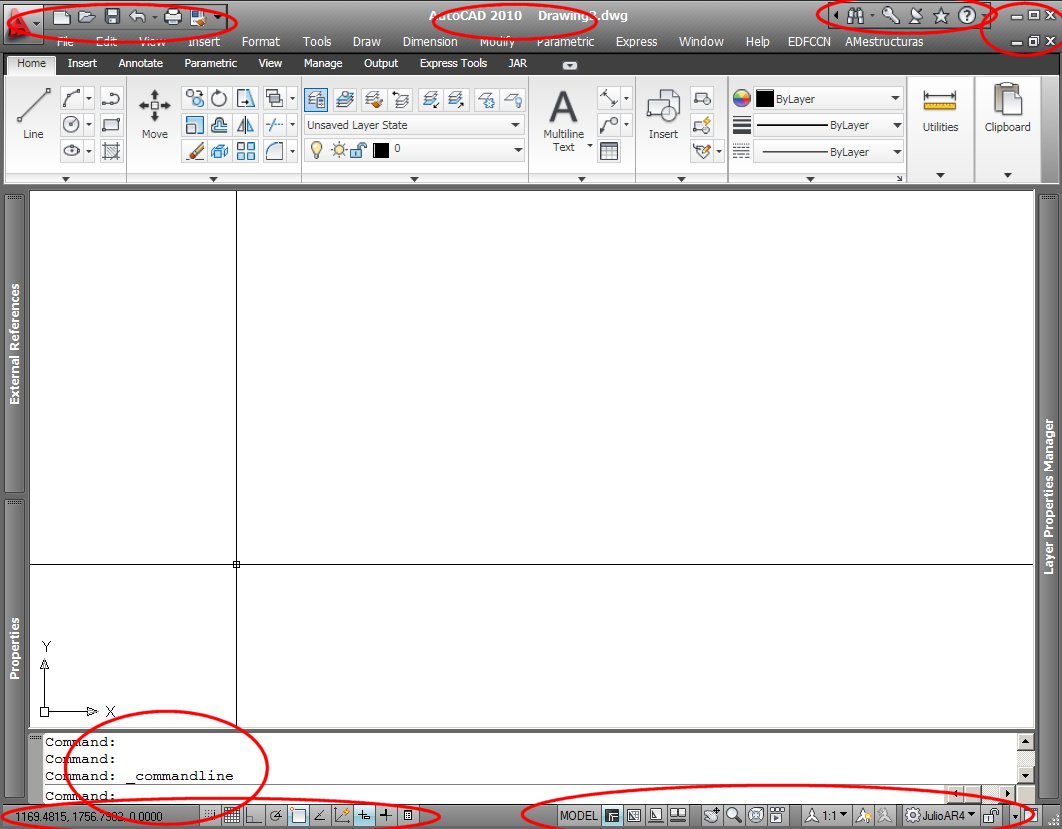Click layer 0 black color swatch
The image size is (1062, 829).
[x=381, y=150]
